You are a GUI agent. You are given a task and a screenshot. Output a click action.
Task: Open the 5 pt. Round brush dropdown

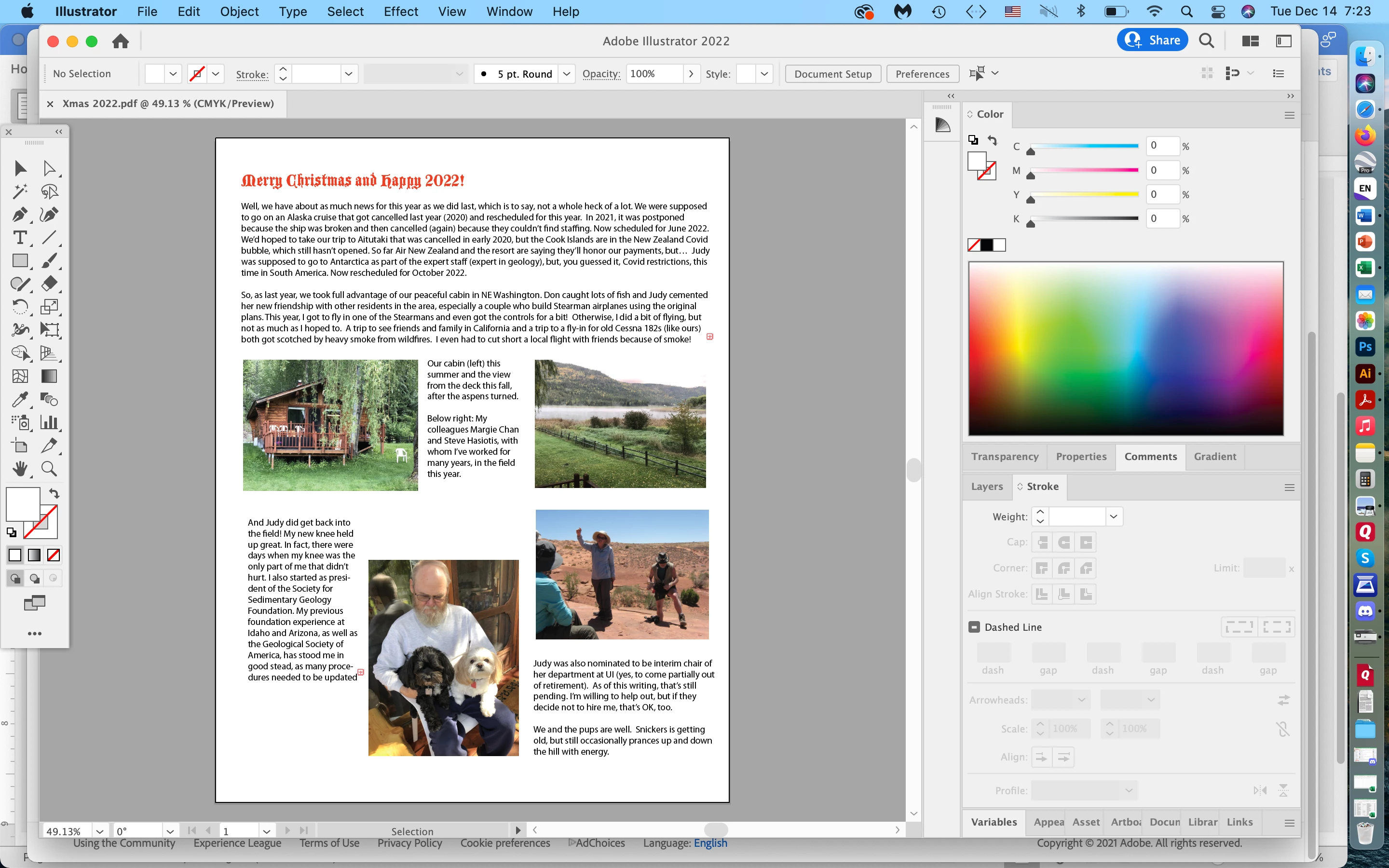click(x=567, y=73)
